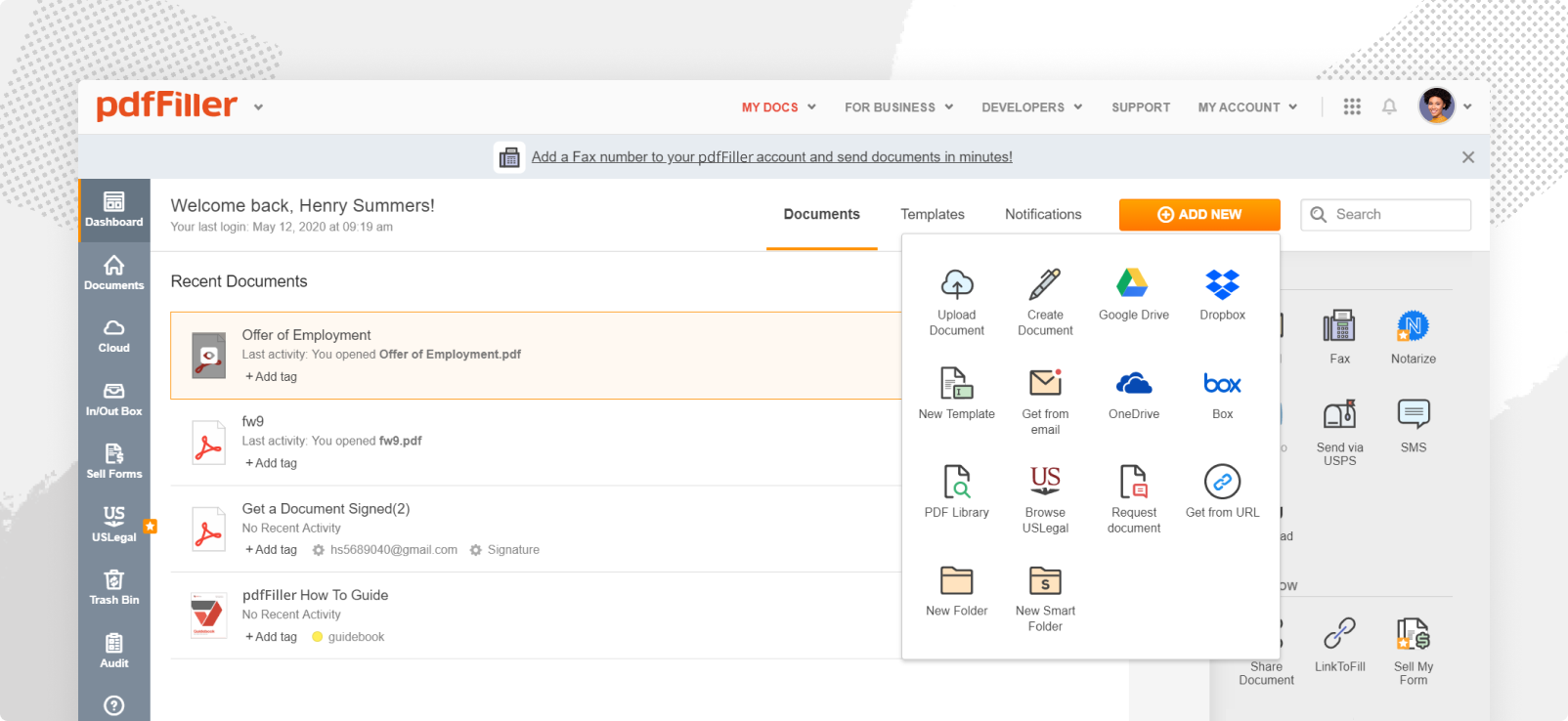
Task: Open the notifications bell
Action: (x=1389, y=106)
